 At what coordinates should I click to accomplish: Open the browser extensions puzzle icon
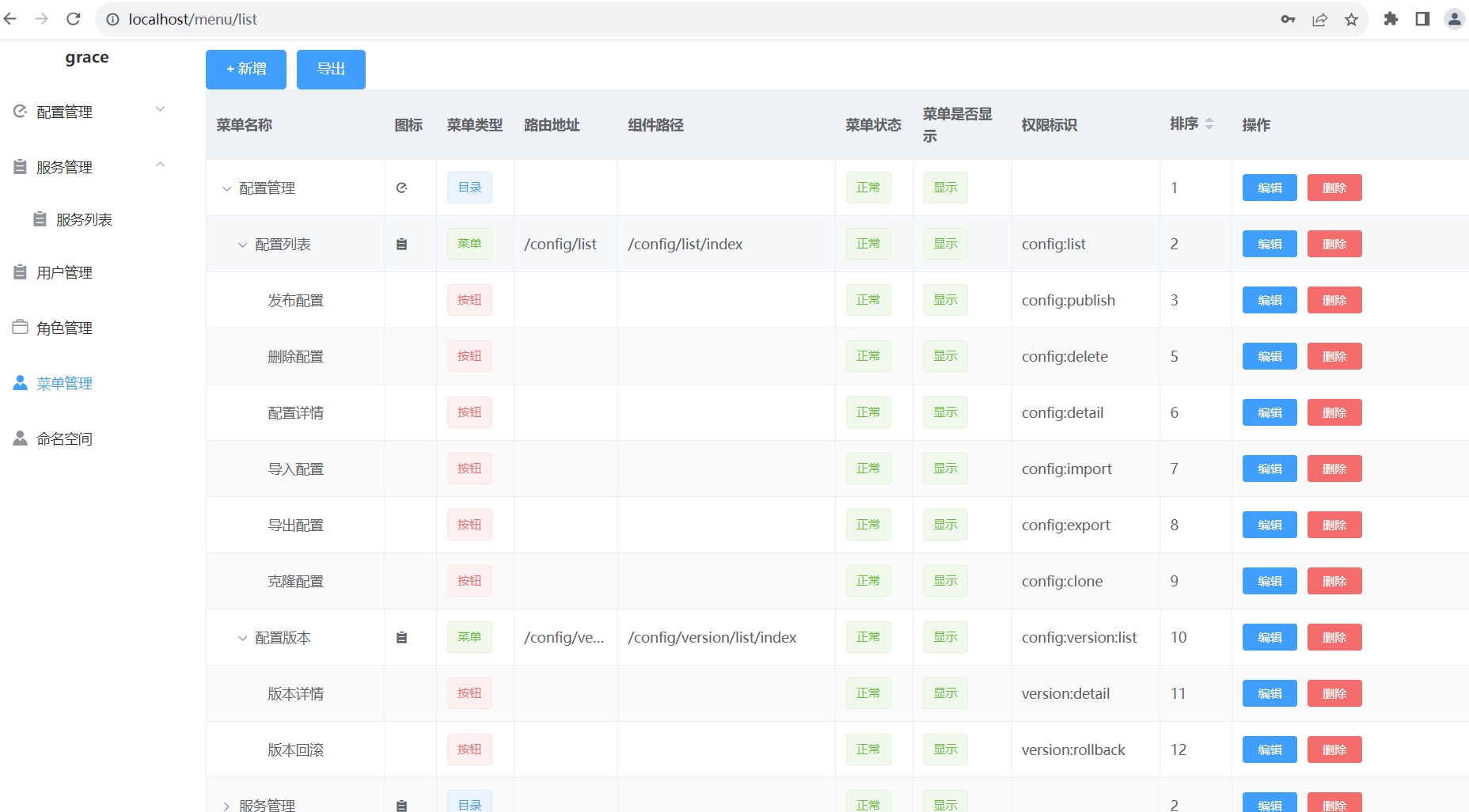coord(1391,19)
